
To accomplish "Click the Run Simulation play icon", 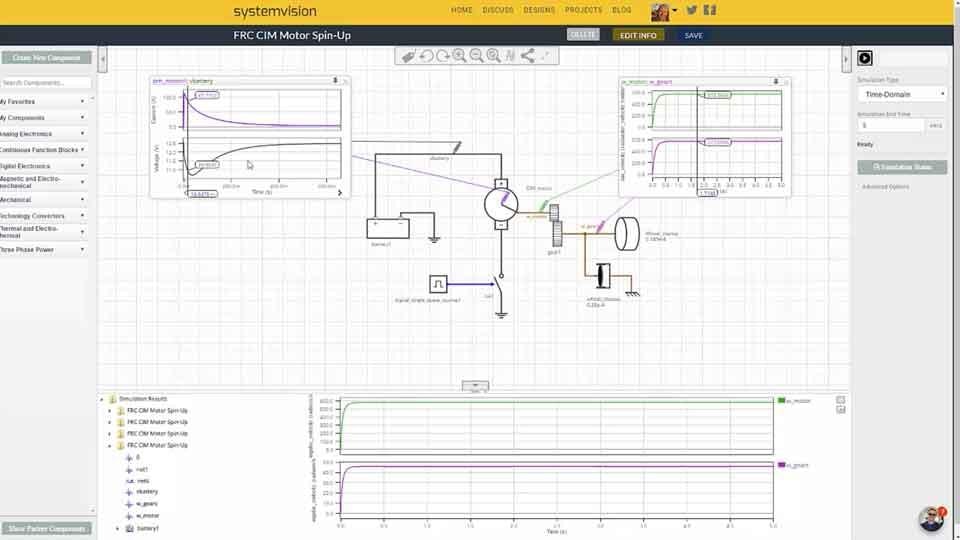I will [x=865, y=59].
